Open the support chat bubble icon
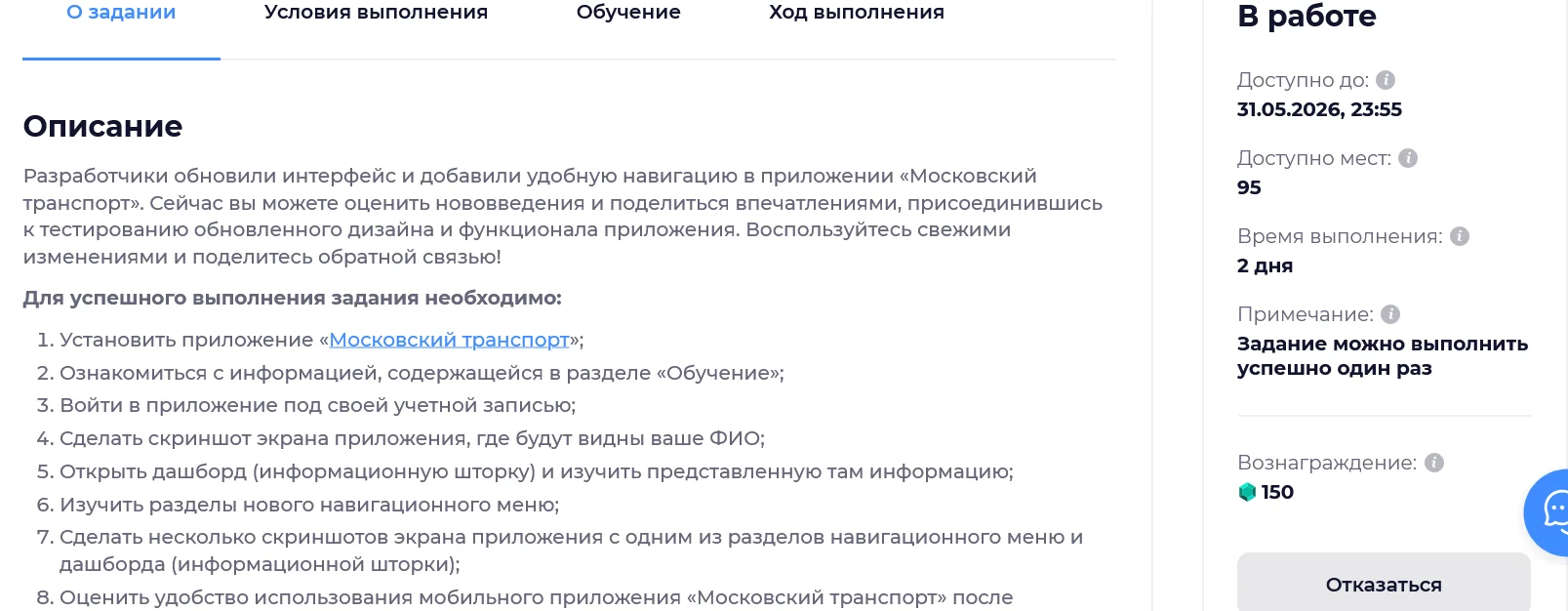The height and width of the screenshot is (611, 1568). [x=1551, y=512]
